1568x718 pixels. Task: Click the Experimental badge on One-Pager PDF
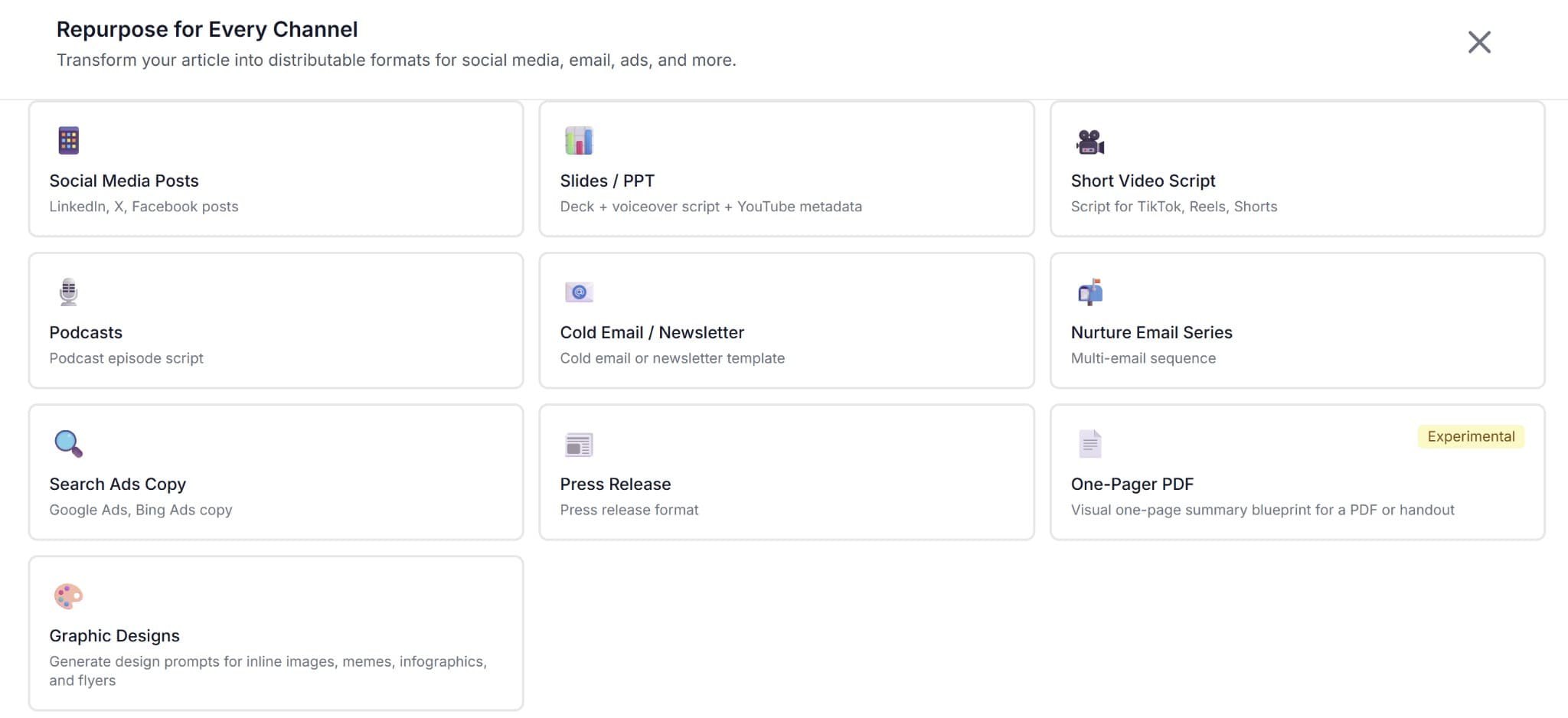pos(1470,436)
